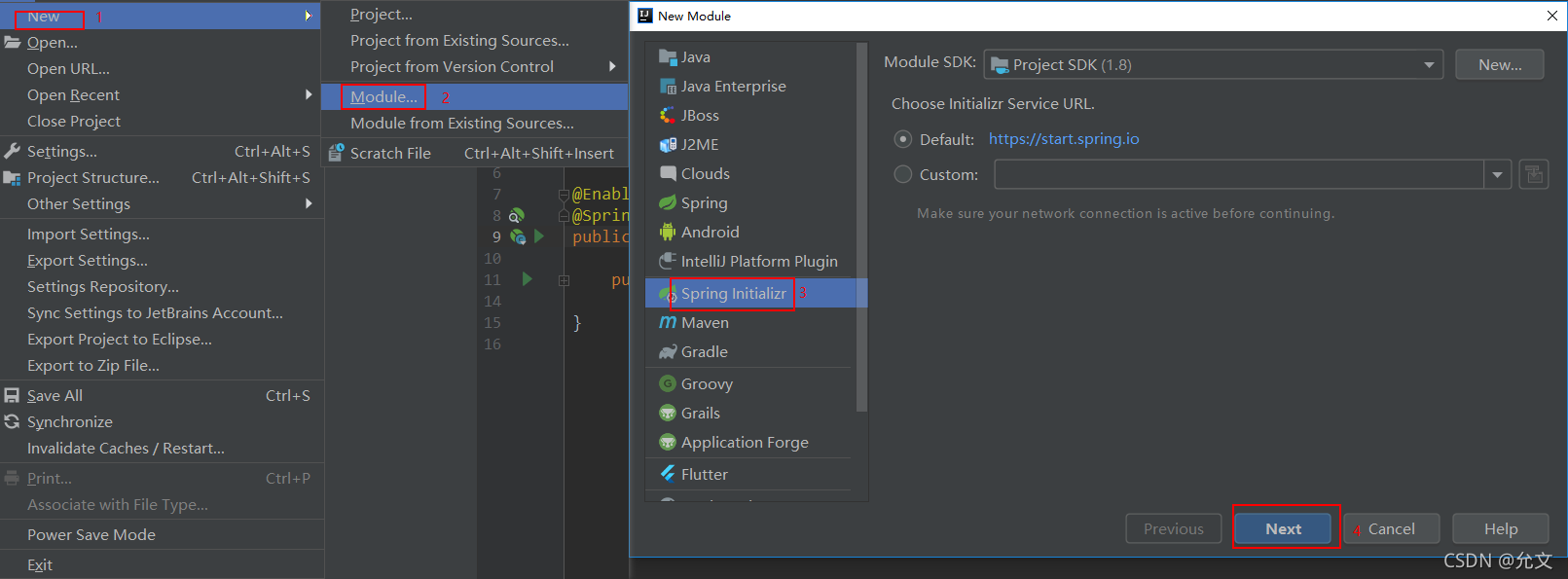Select the Default start.spring.io radio button
The height and width of the screenshot is (579, 1568).
coord(903,139)
